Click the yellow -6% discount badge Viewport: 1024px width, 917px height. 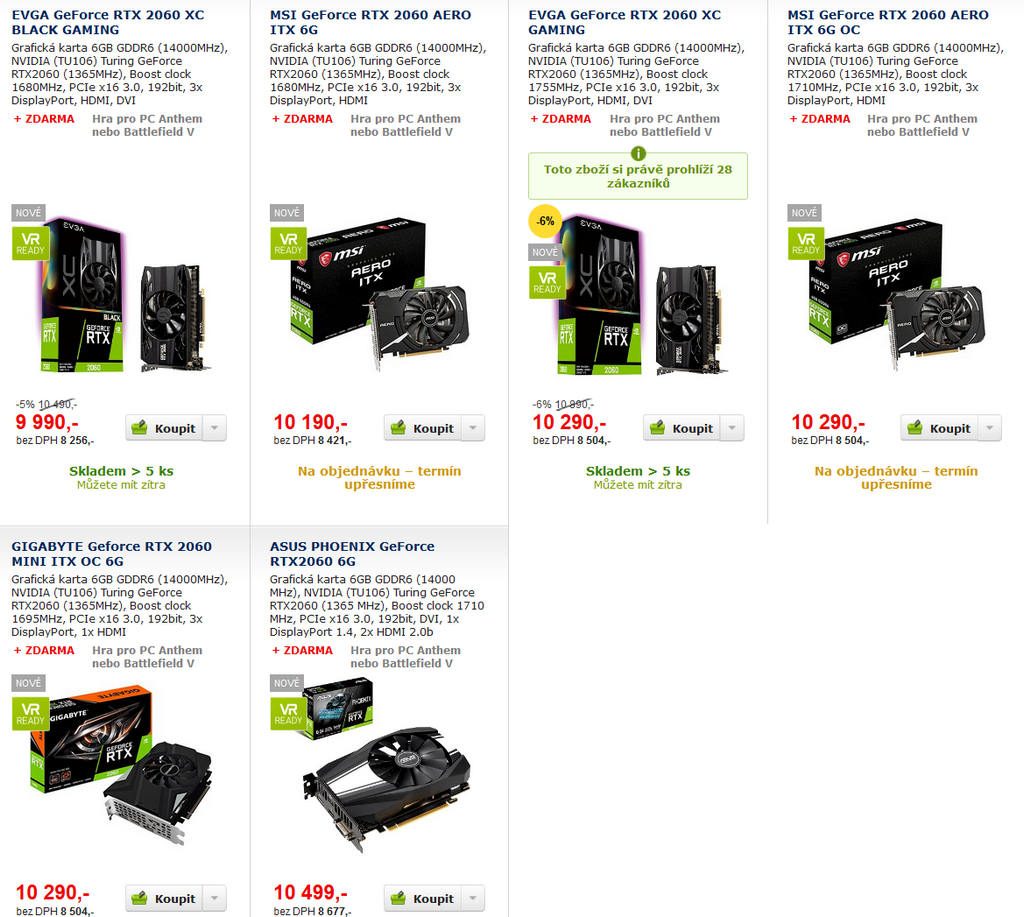(545, 221)
